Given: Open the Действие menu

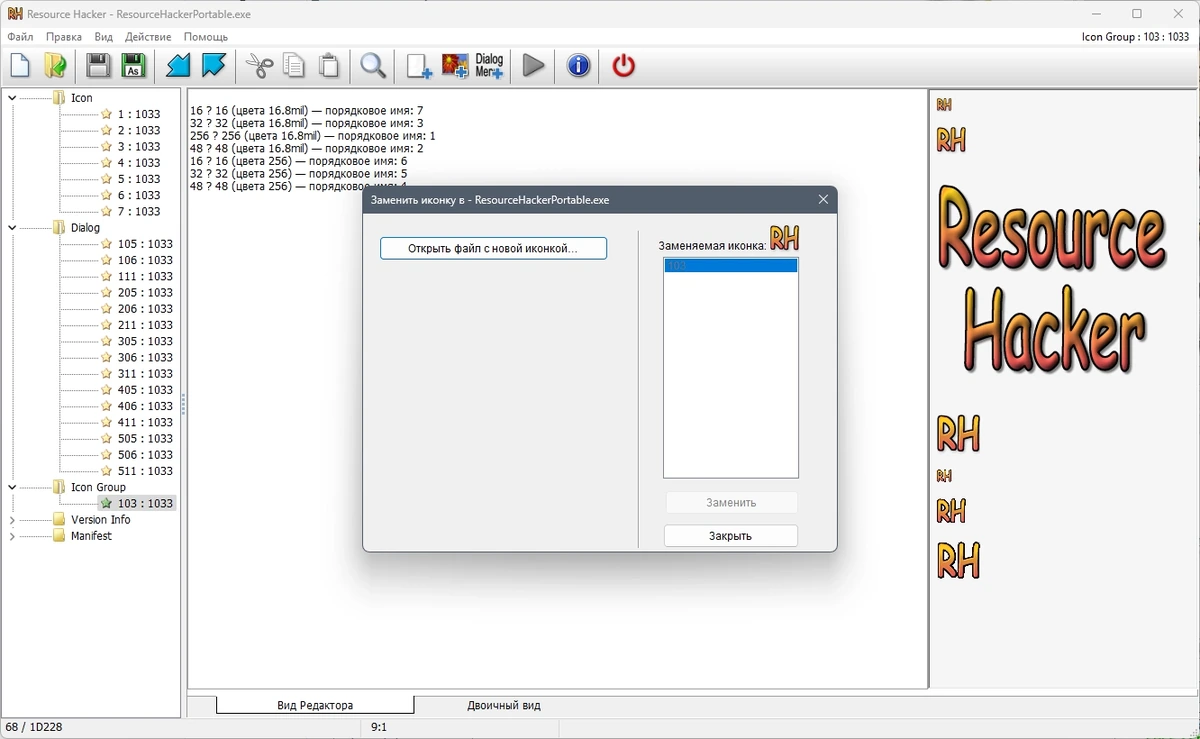Looking at the screenshot, I should coord(148,37).
